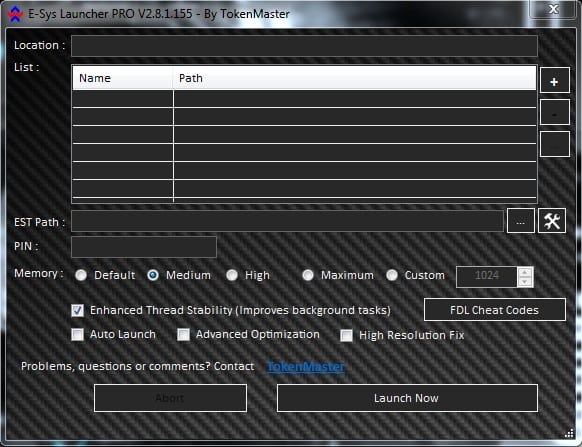Open FDL Cheat Codes

495,310
